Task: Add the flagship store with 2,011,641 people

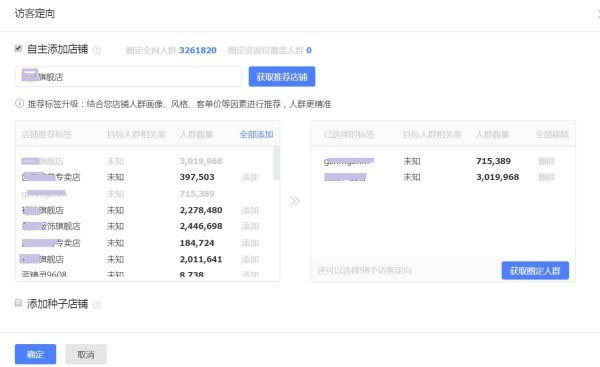Action: 250,259
